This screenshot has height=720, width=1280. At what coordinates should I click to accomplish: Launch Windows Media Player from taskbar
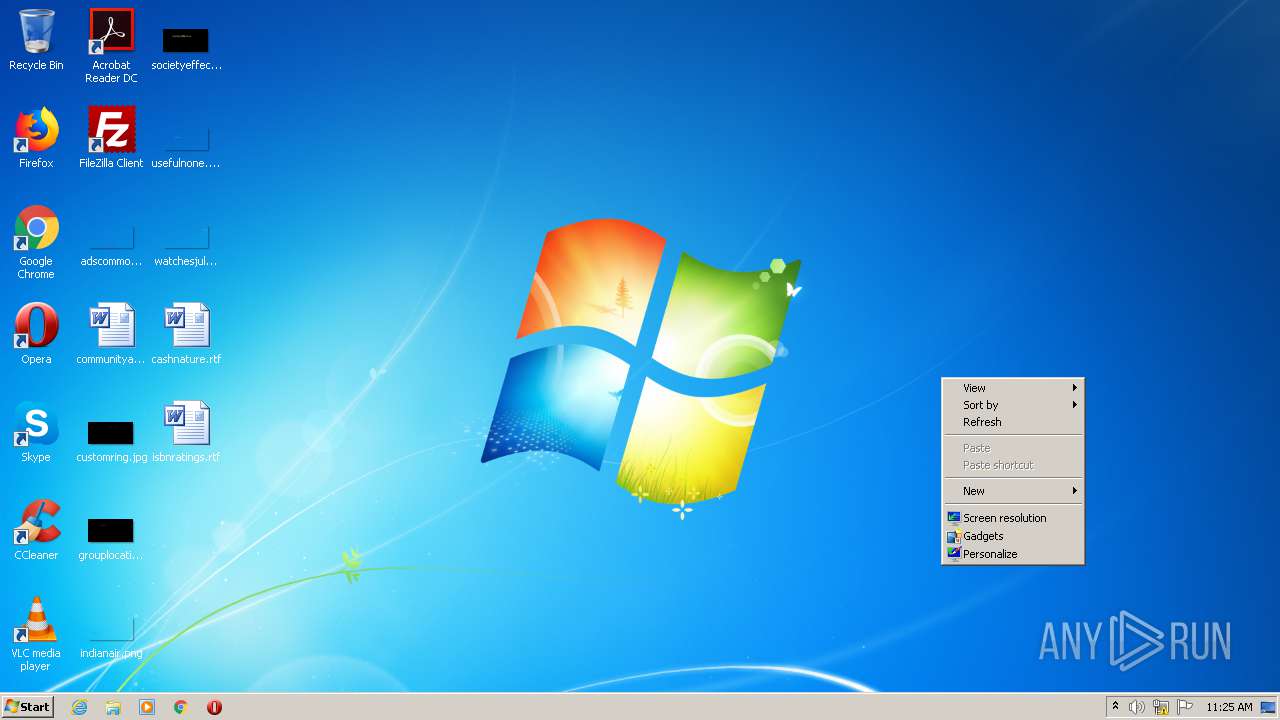click(147, 707)
